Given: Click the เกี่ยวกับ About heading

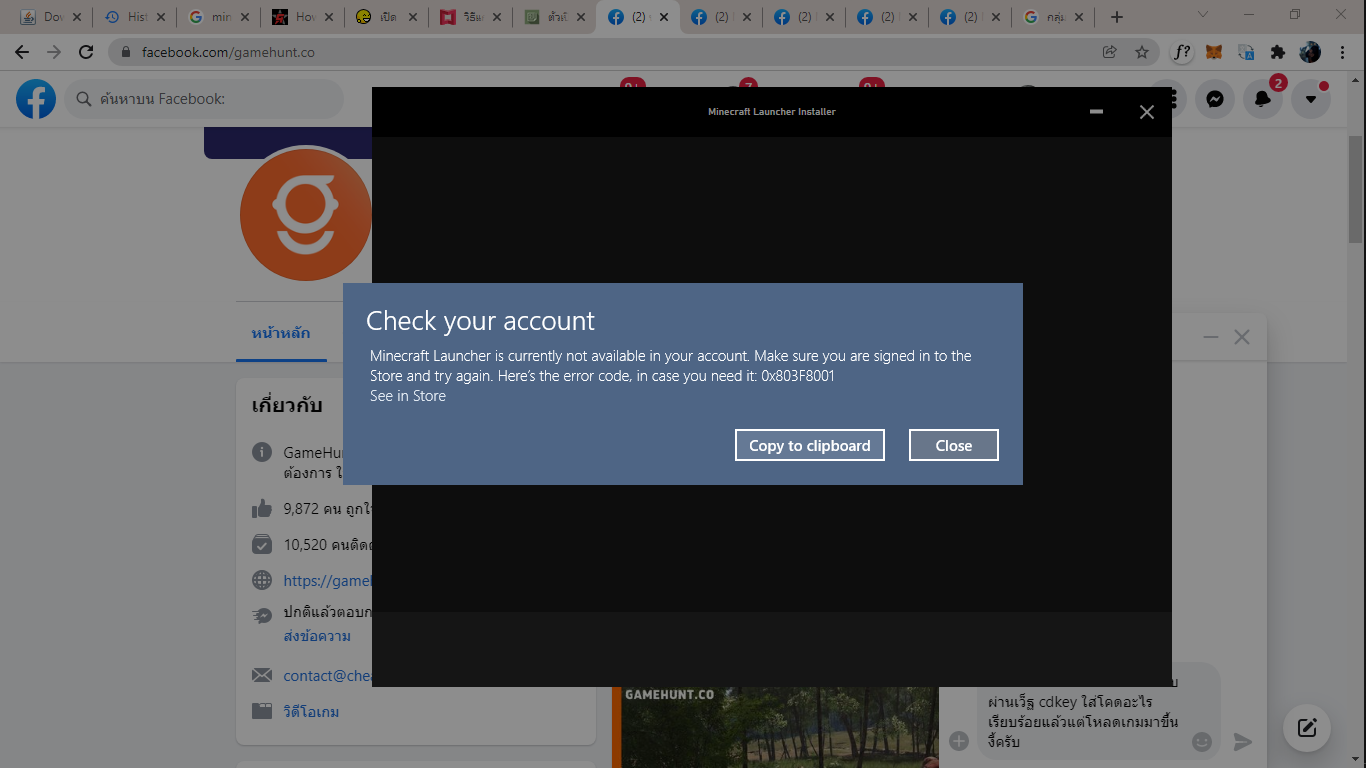Looking at the screenshot, I should 287,405.
